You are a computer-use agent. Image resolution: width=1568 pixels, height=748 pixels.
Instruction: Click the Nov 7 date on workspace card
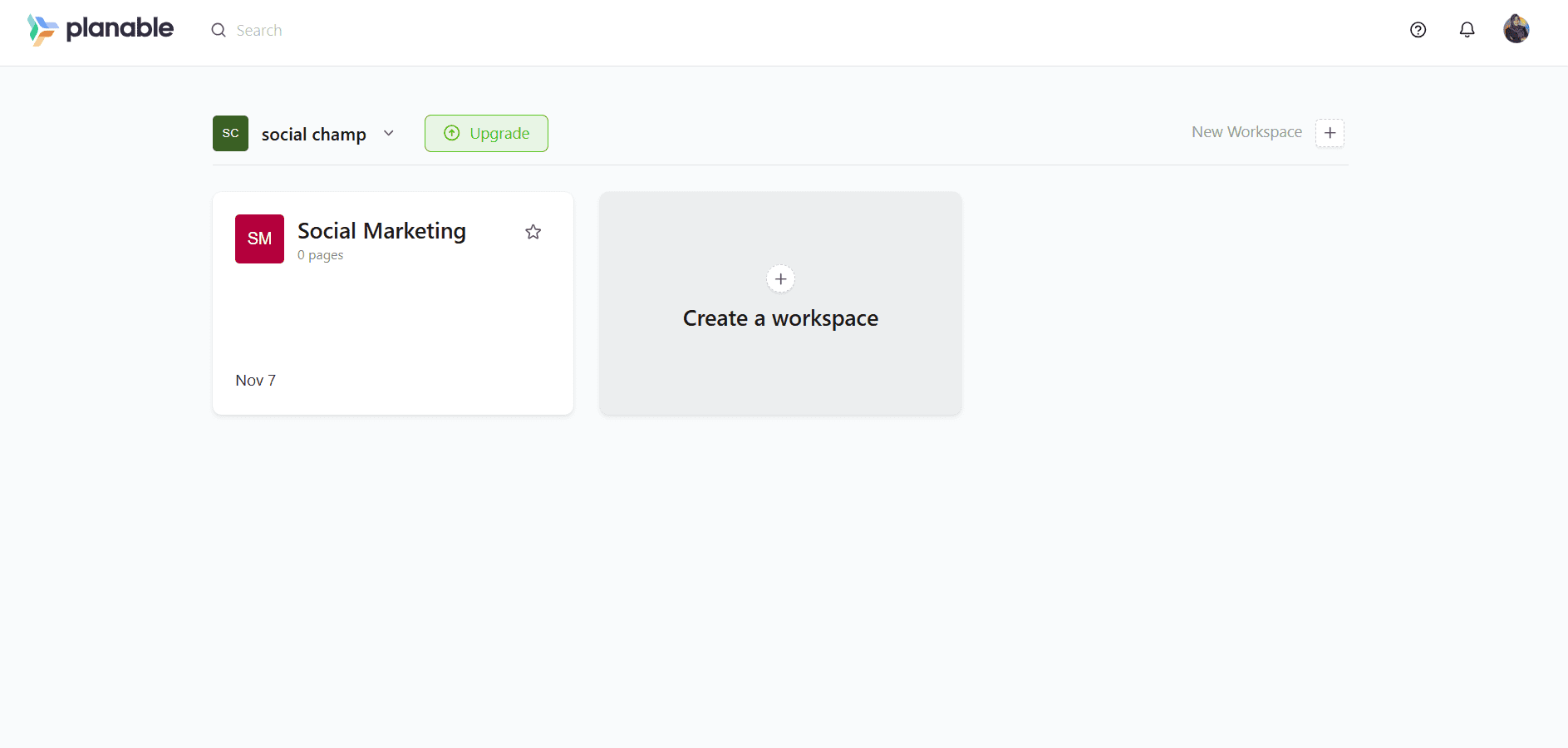click(255, 381)
